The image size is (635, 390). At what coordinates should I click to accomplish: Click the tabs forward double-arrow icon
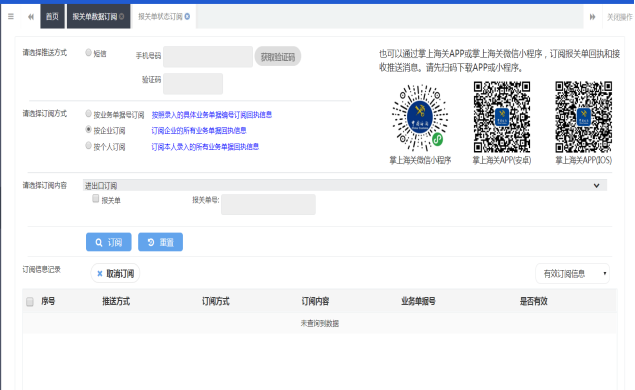[592, 17]
